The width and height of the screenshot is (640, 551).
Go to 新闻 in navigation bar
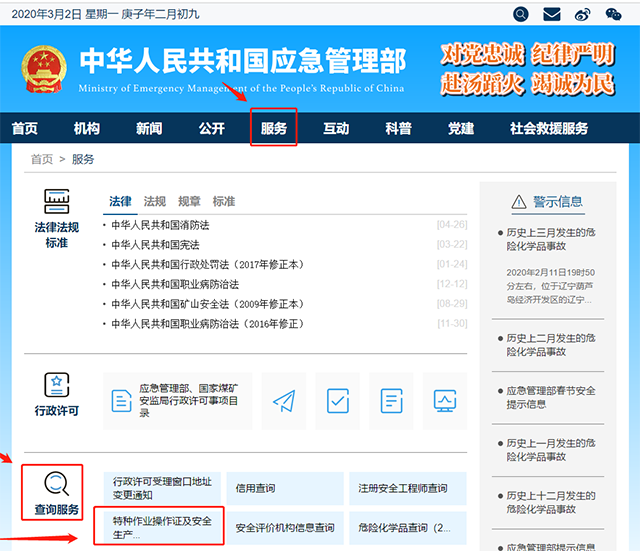149,129
